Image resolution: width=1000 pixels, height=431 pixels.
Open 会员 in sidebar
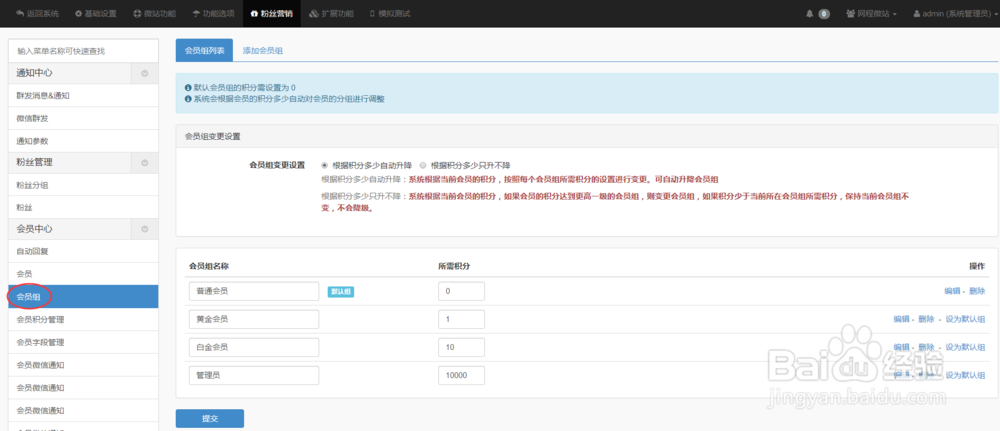(x=84, y=274)
